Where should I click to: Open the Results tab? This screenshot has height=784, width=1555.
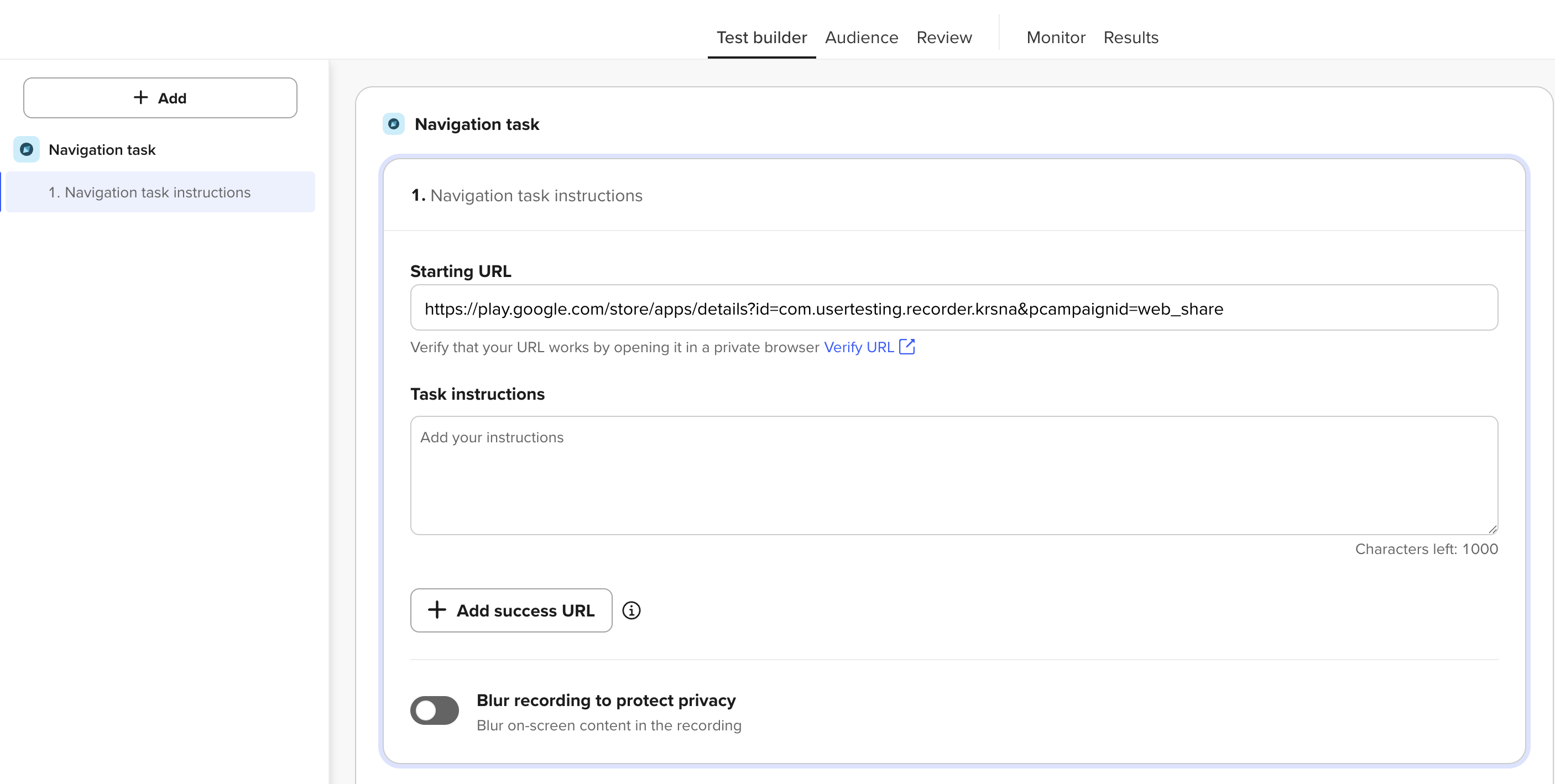point(1131,38)
